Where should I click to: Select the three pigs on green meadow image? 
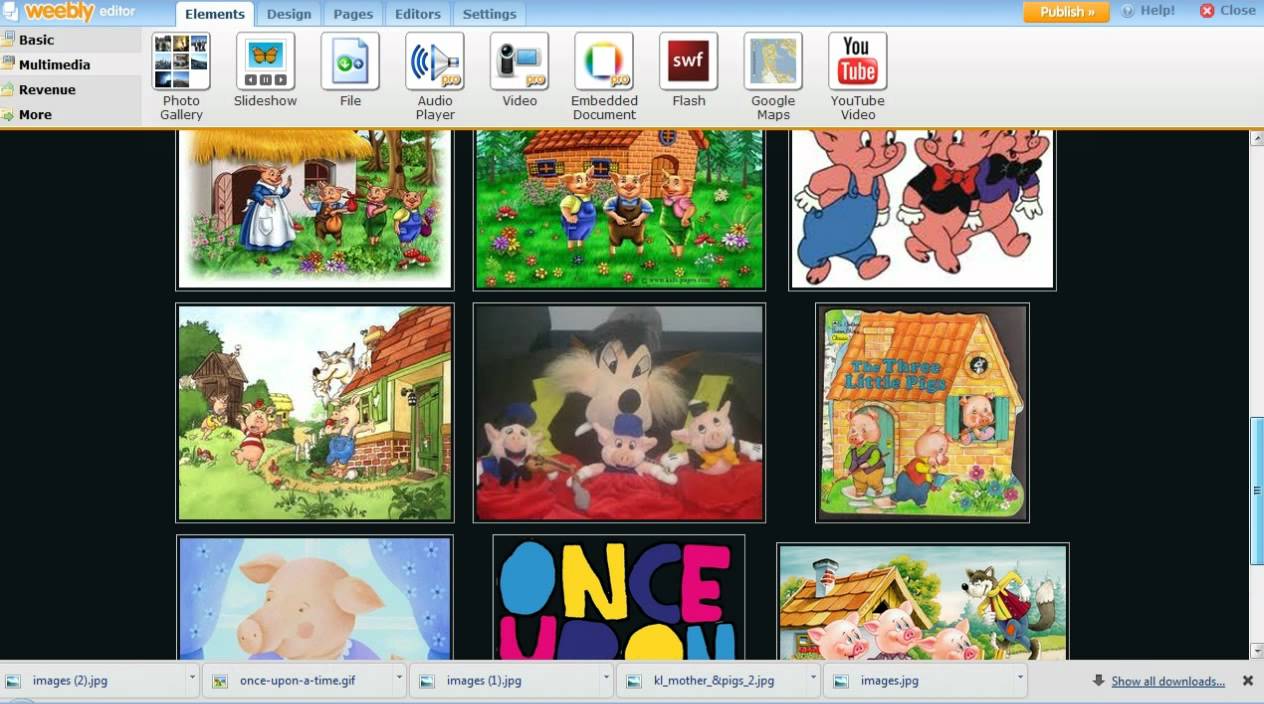pos(619,208)
